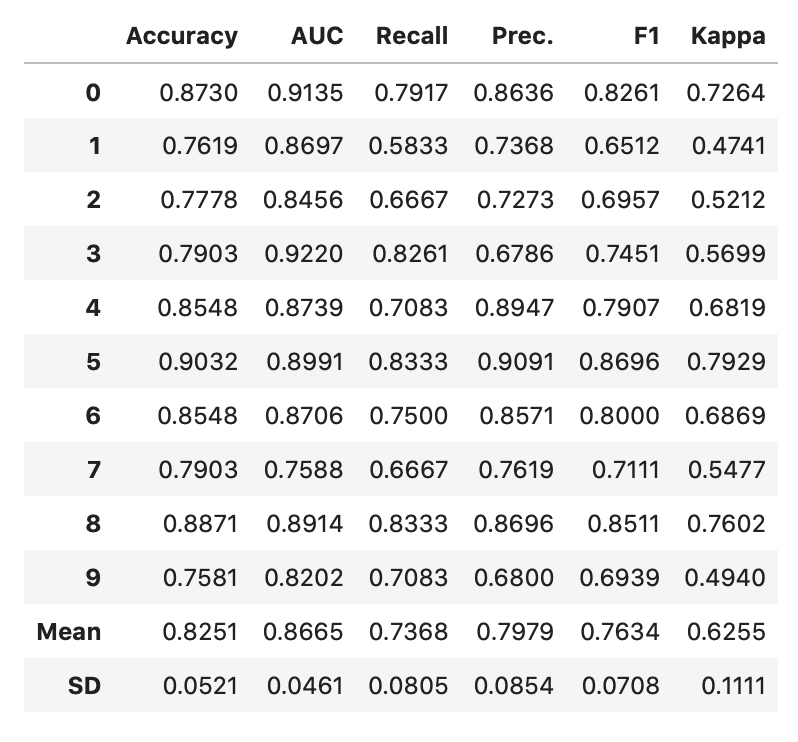
Task: Click fold 6 F1 value 0.8000
Action: [622, 416]
